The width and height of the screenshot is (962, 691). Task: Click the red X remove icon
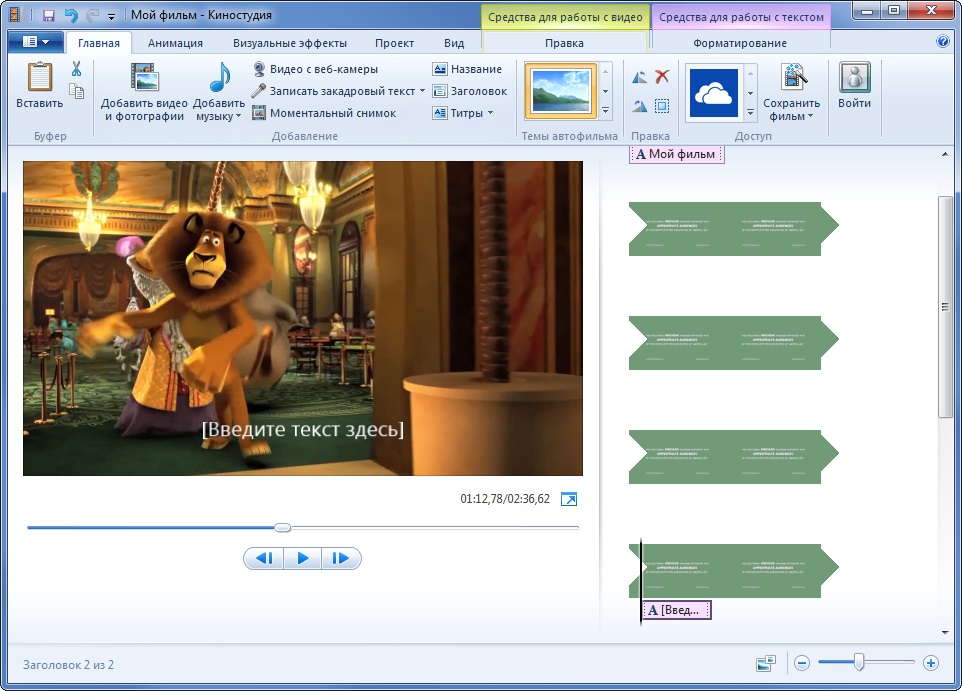[x=662, y=77]
